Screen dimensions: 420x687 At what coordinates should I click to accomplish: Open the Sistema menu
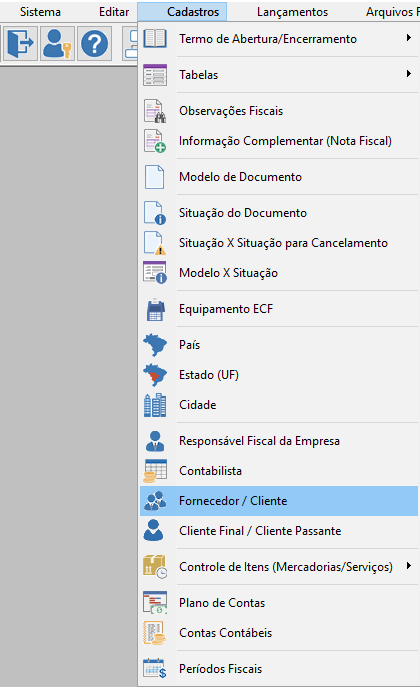point(40,12)
